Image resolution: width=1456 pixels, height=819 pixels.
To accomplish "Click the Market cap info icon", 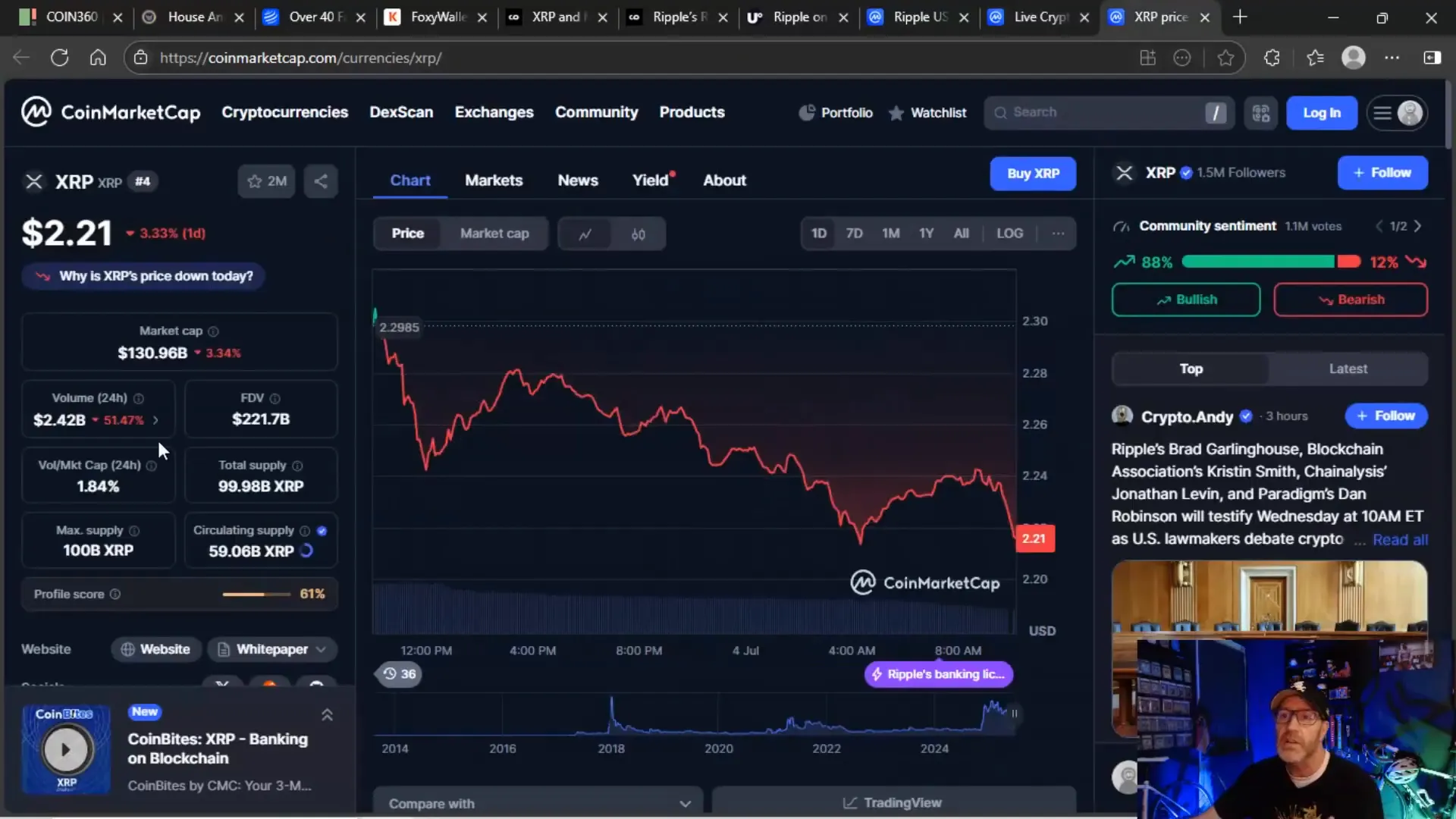I will (213, 331).
